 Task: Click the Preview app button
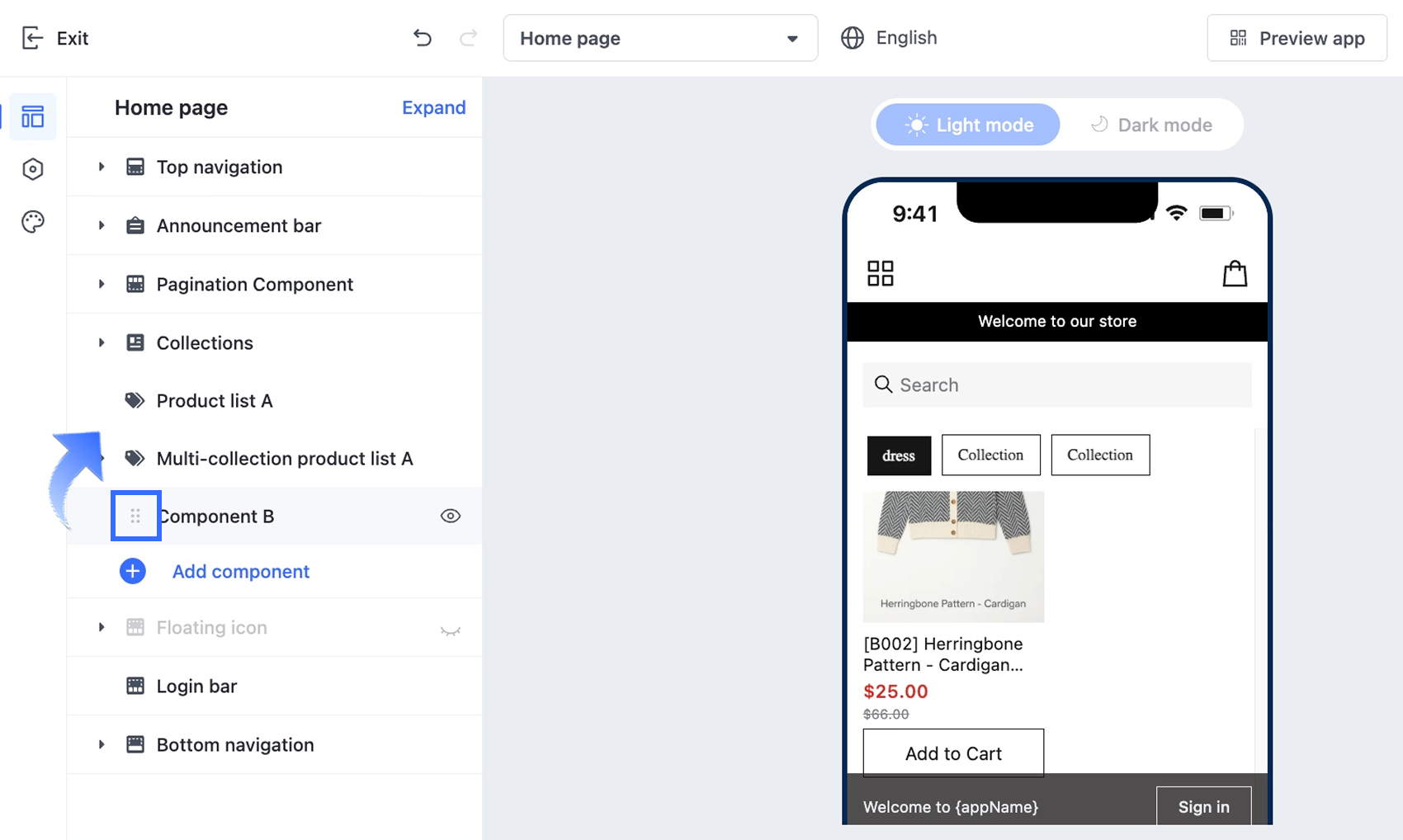(1297, 38)
